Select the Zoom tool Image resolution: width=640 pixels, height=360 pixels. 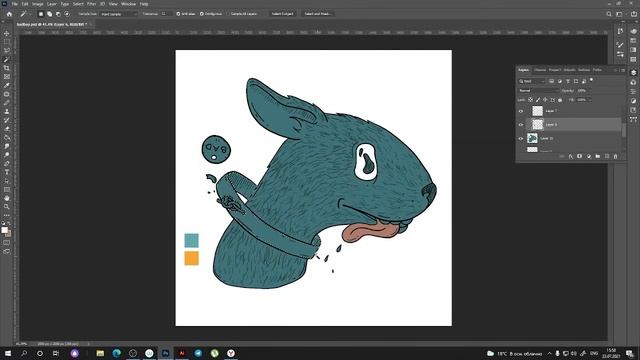[x=7, y=207]
